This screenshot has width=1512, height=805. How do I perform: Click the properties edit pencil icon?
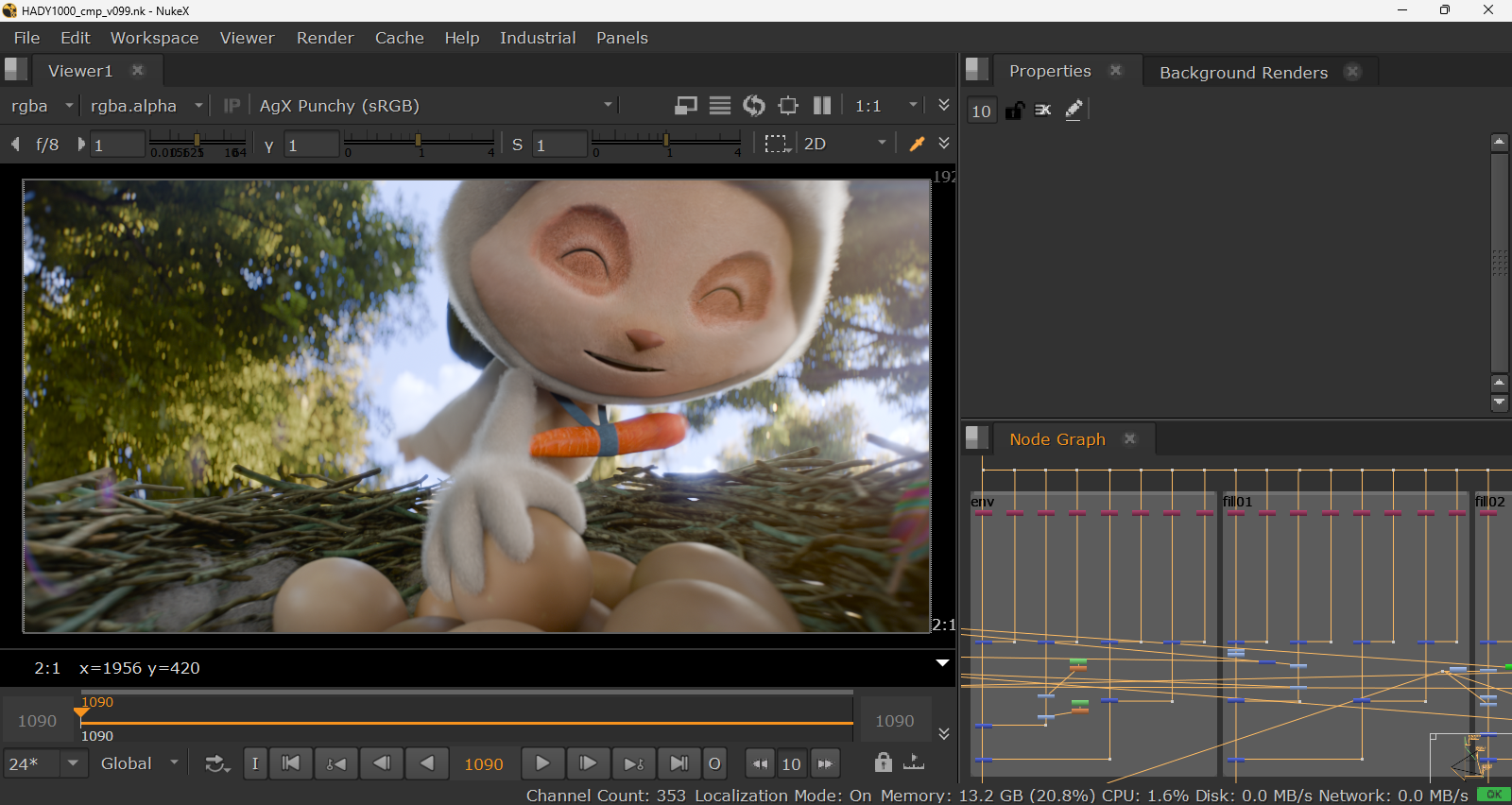pyautogui.click(x=1074, y=111)
